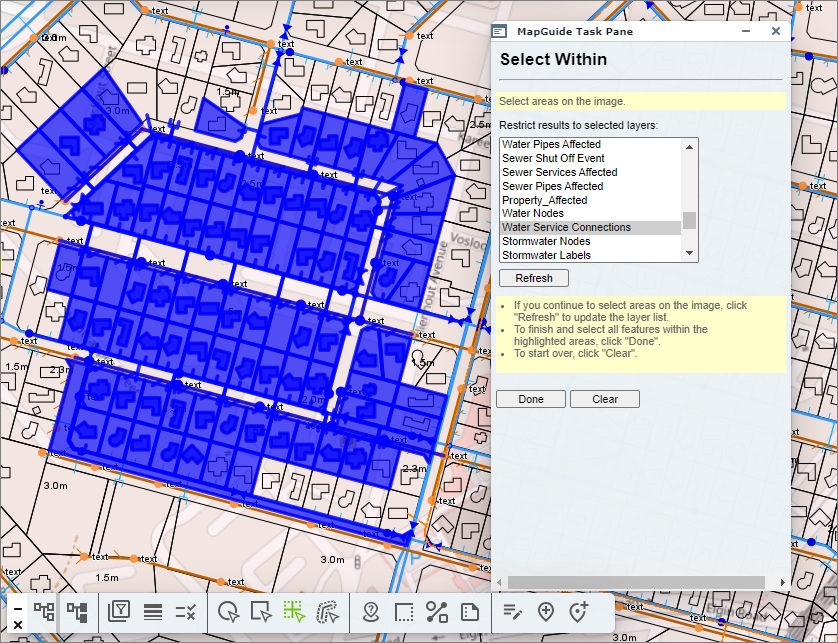This screenshot has height=643, width=838.
Task: Collapse the bottom toolbar using minus button
Action: [x=17, y=607]
